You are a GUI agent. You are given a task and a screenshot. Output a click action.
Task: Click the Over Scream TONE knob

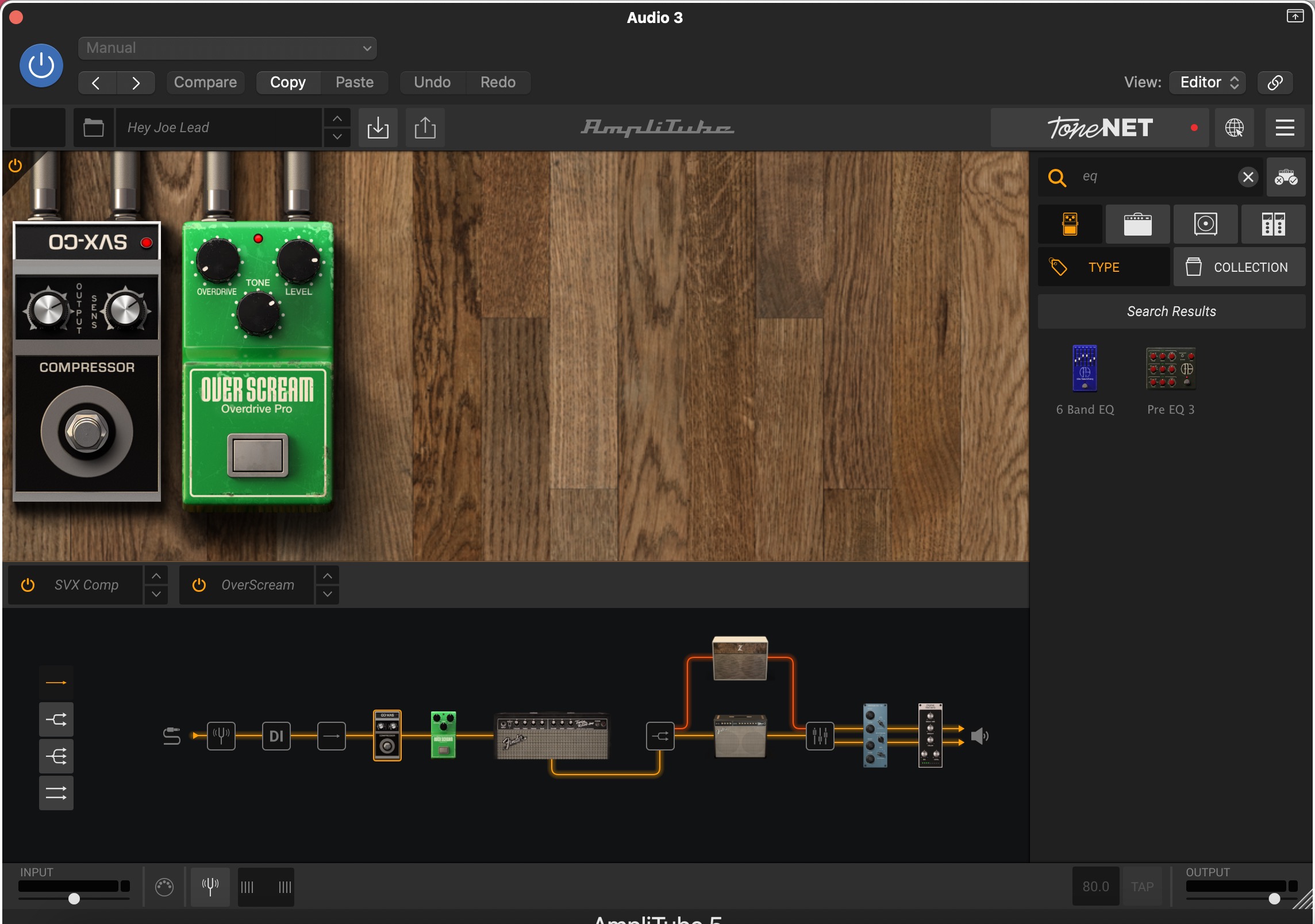click(258, 314)
